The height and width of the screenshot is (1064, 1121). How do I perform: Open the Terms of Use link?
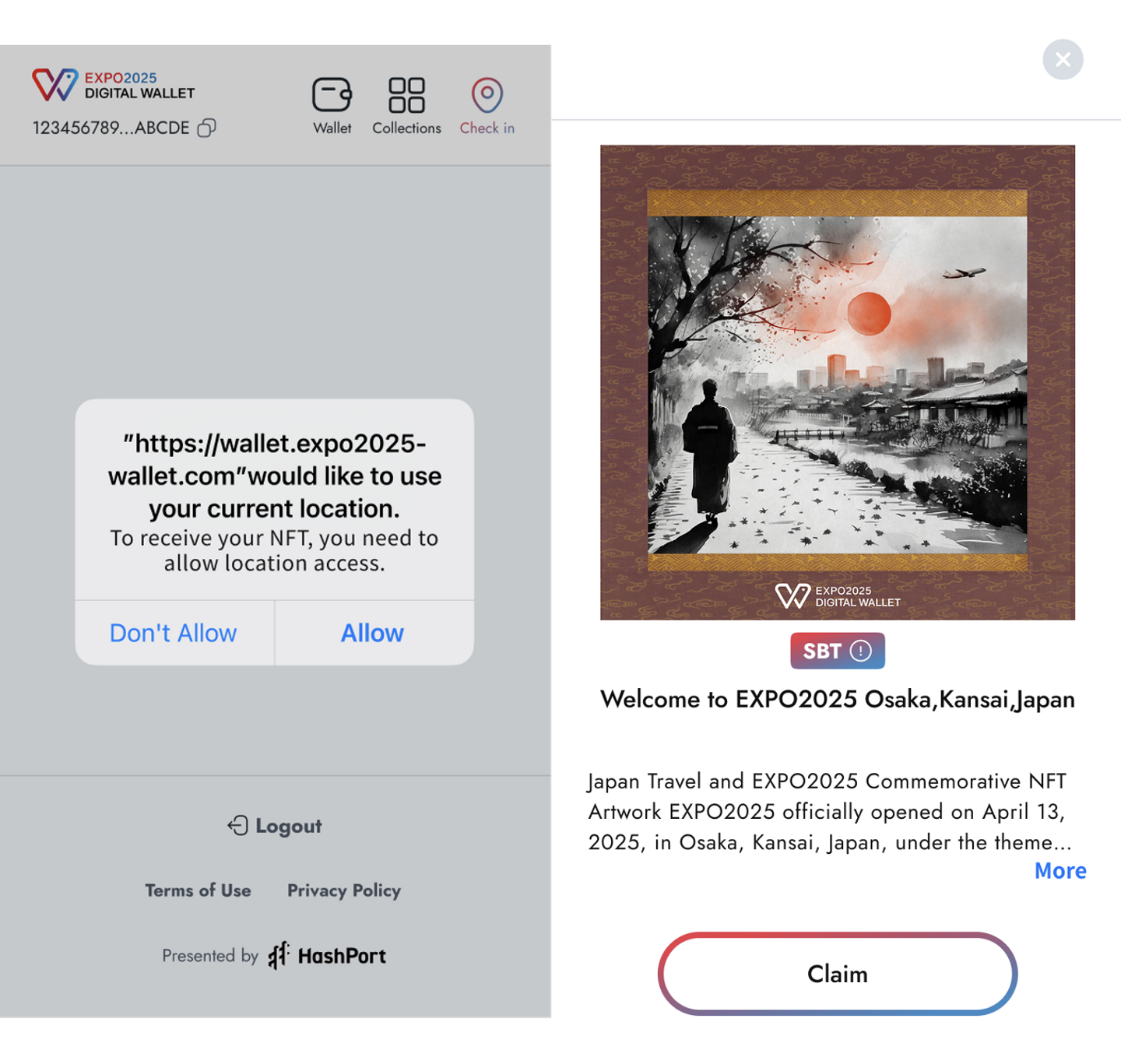point(198,890)
